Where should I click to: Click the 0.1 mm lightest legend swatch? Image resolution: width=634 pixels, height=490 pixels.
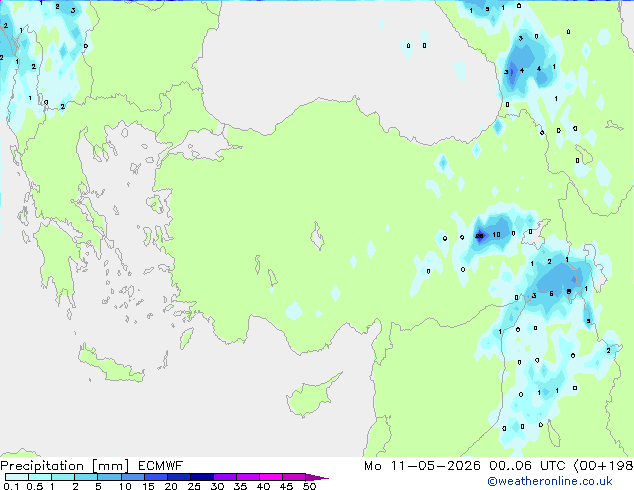point(17,477)
